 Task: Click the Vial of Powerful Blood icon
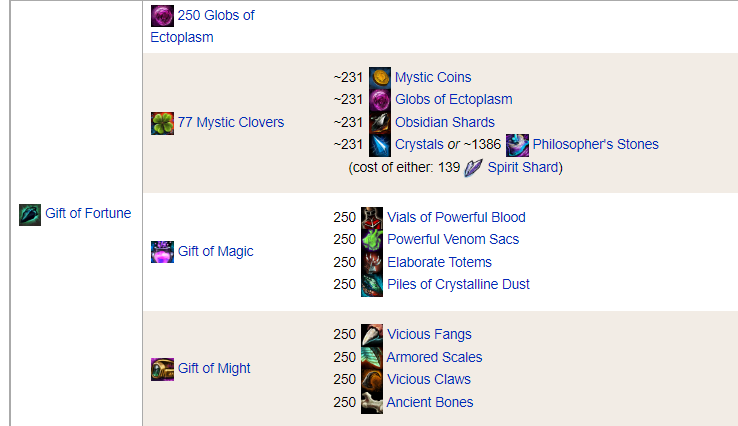(x=372, y=218)
